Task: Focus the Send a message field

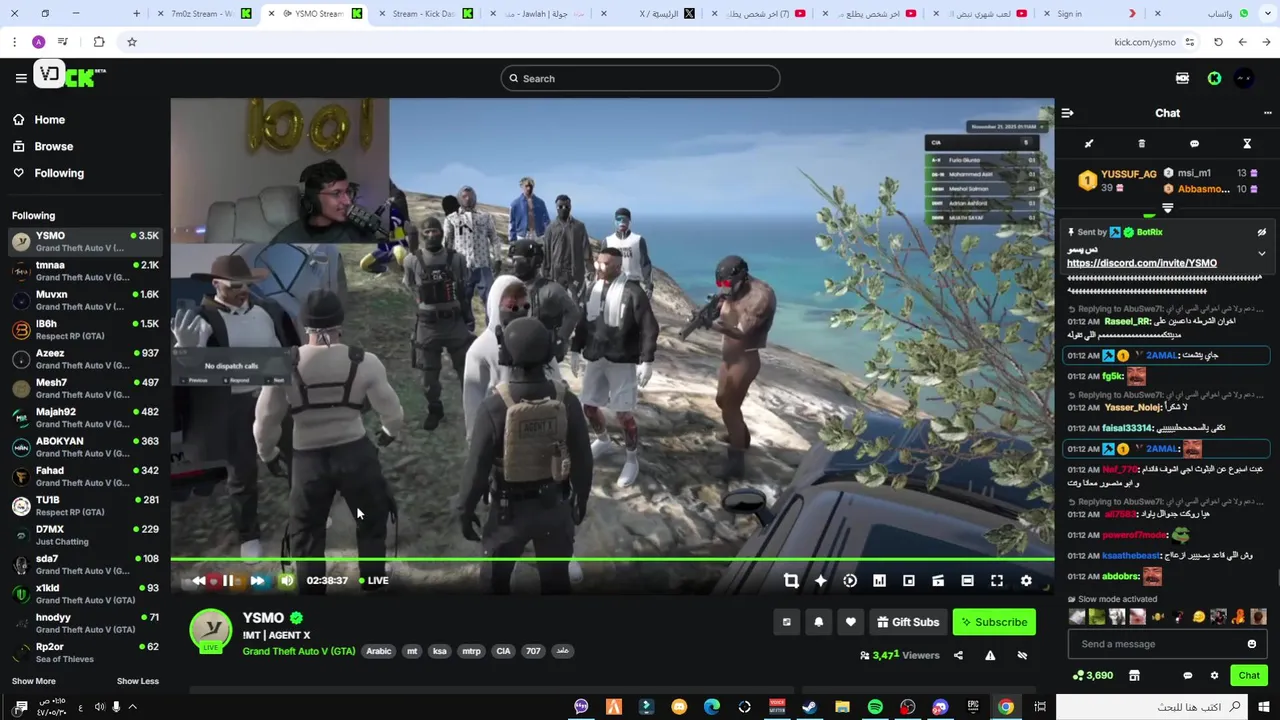Action: (x=1165, y=644)
